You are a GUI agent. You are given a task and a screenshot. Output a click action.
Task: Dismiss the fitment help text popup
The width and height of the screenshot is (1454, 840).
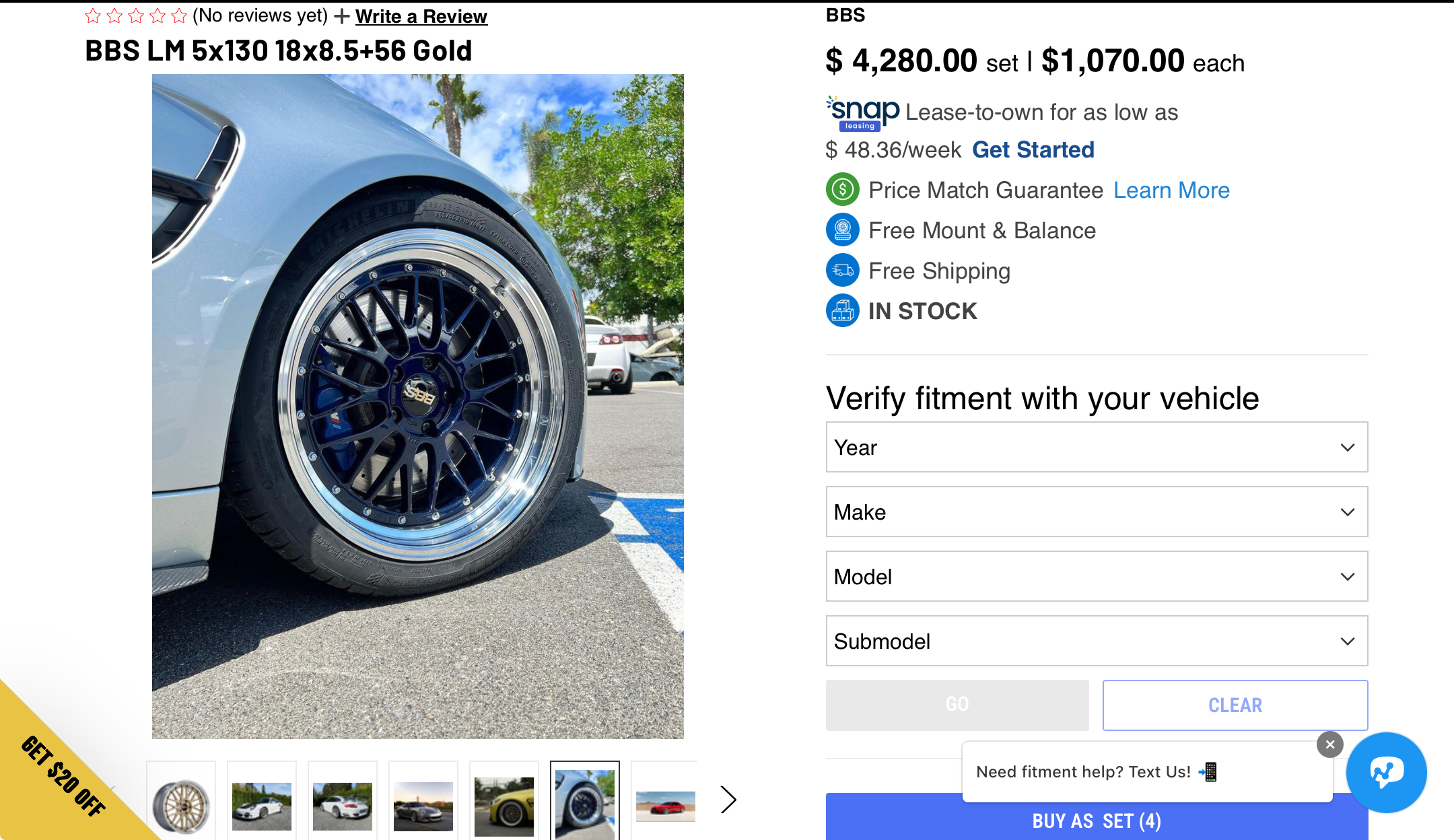tap(1329, 744)
